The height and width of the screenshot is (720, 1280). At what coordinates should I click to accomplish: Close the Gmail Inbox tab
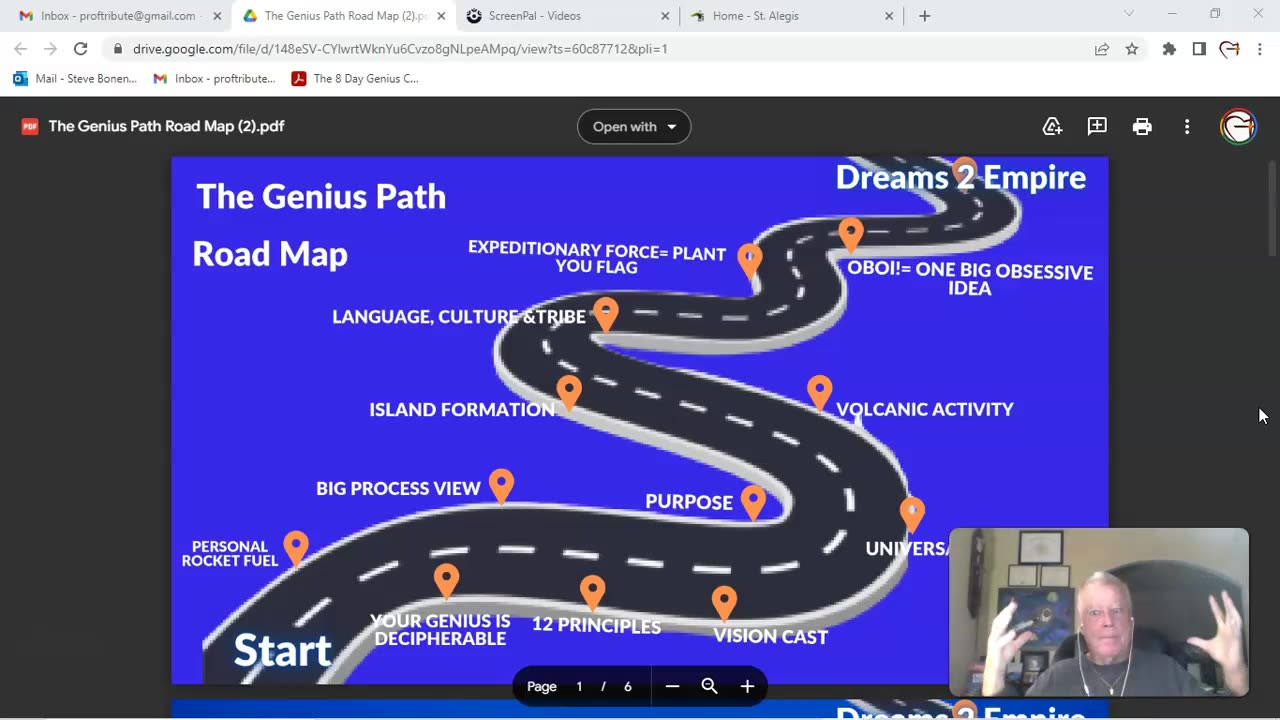(x=217, y=16)
